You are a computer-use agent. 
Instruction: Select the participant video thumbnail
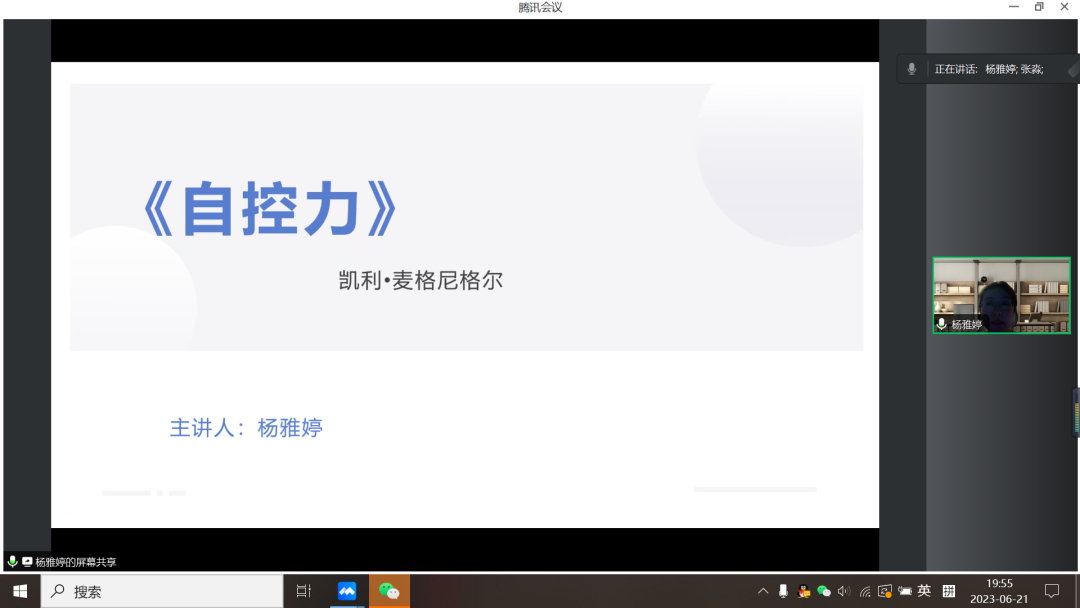coord(1001,295)
